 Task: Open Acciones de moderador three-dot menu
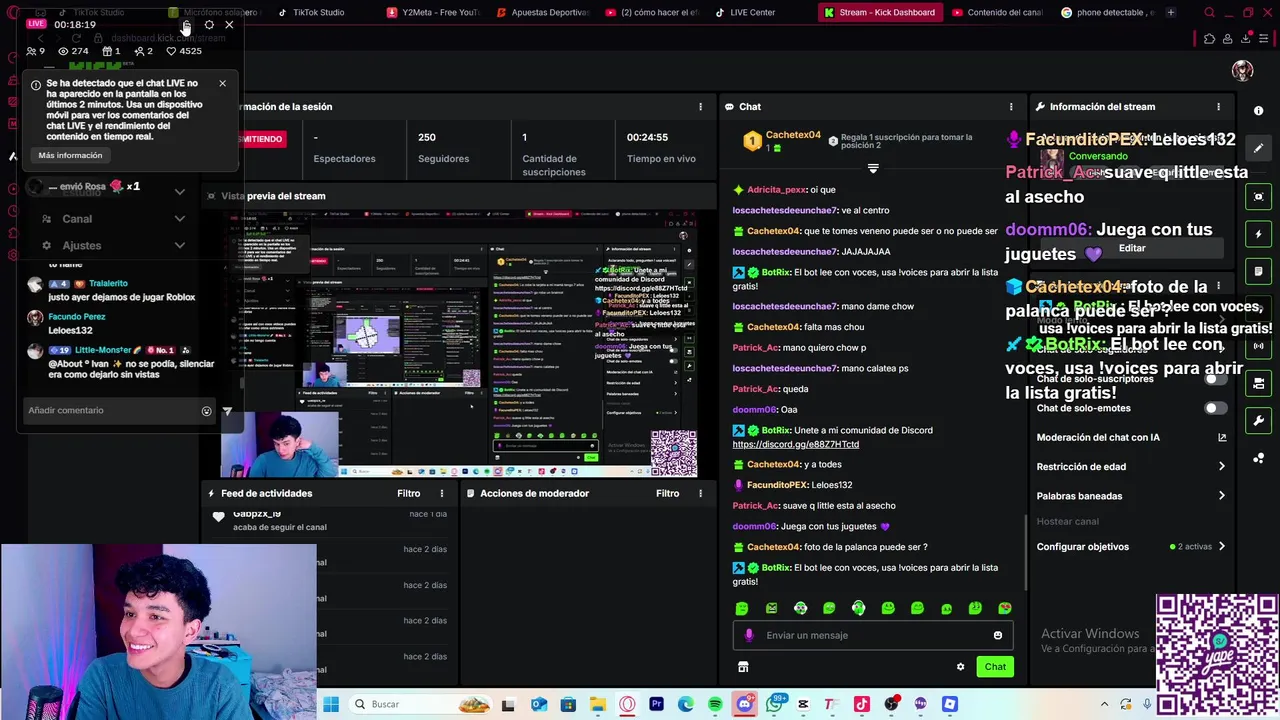[x=700, y=493]
